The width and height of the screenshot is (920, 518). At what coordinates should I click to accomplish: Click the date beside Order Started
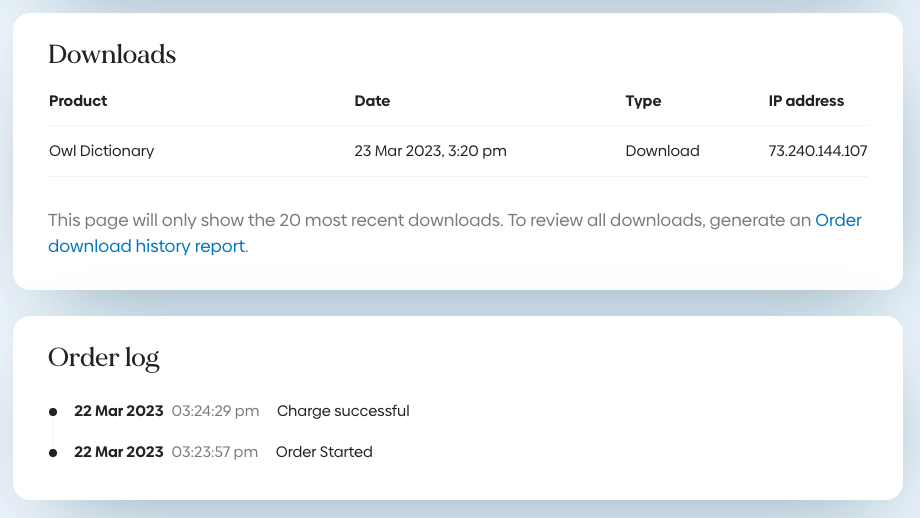click(119, 452)
